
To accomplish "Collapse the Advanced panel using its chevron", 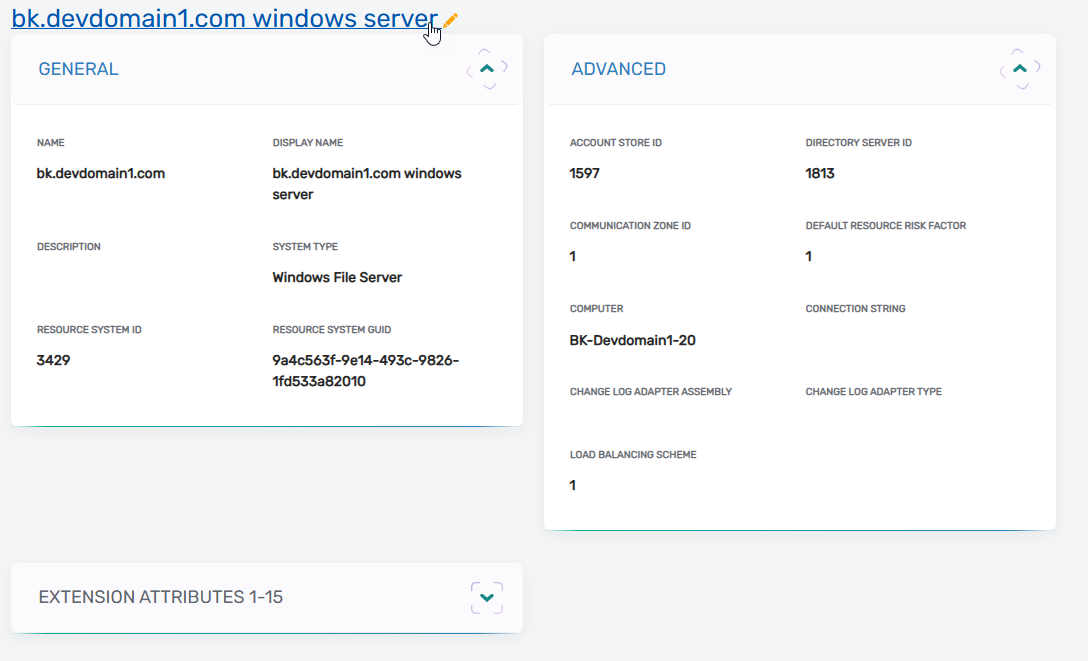I will [1020, 69].
